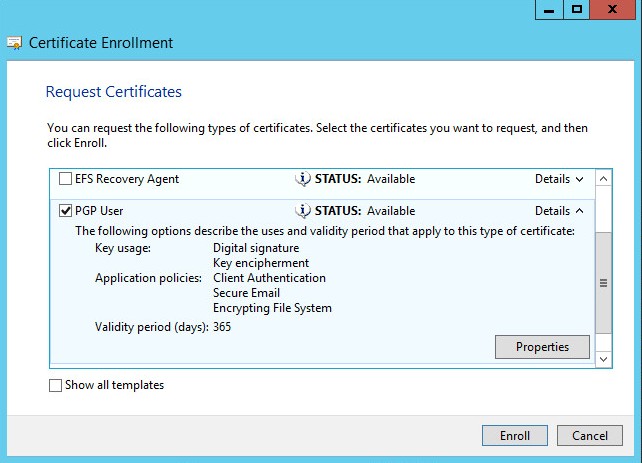Click the scrollbar down arrow in certificate list
Viewport: 642px width, 463px height.
(604, 359)
